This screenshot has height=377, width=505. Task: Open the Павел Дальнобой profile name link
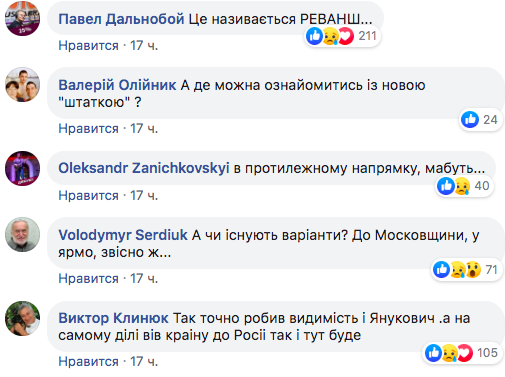(x=121, y=19)
